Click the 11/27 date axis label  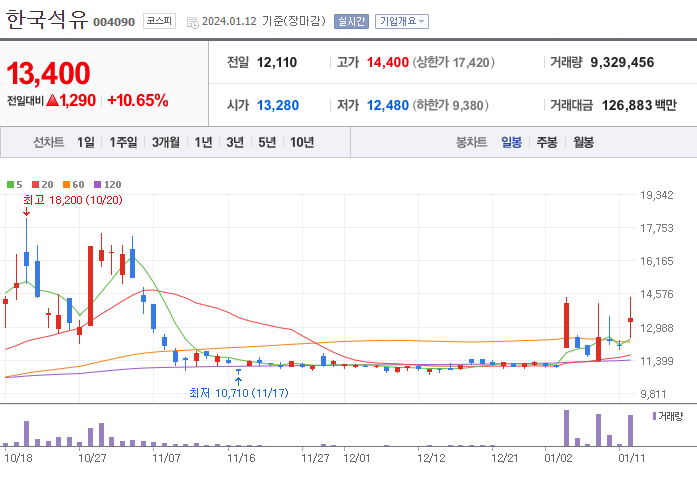pyautogui.click(x=315, y=458)
